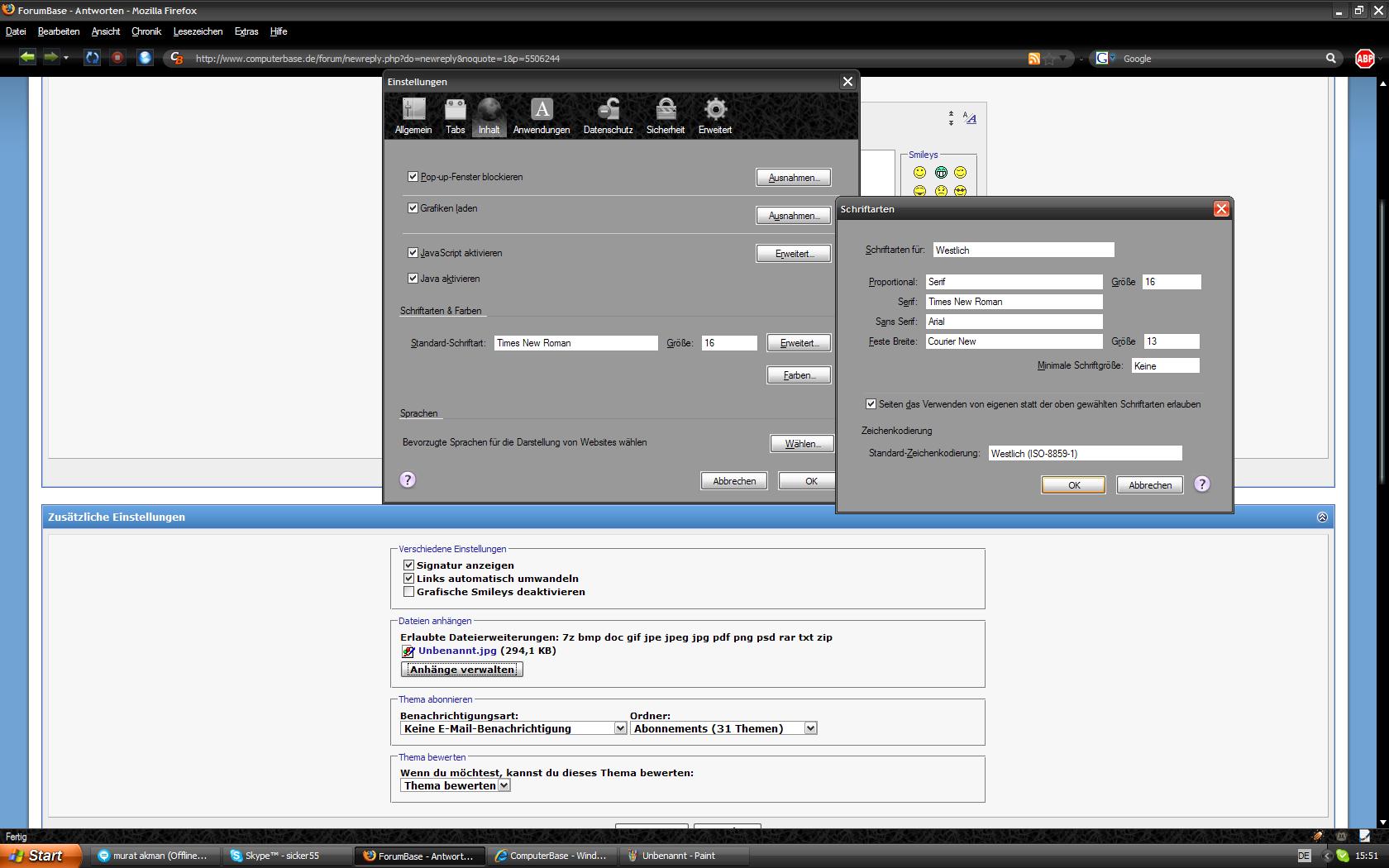Open Proportional Serif dropdown
This screenshot has width=1389, height=868.
click(1014, 281)
